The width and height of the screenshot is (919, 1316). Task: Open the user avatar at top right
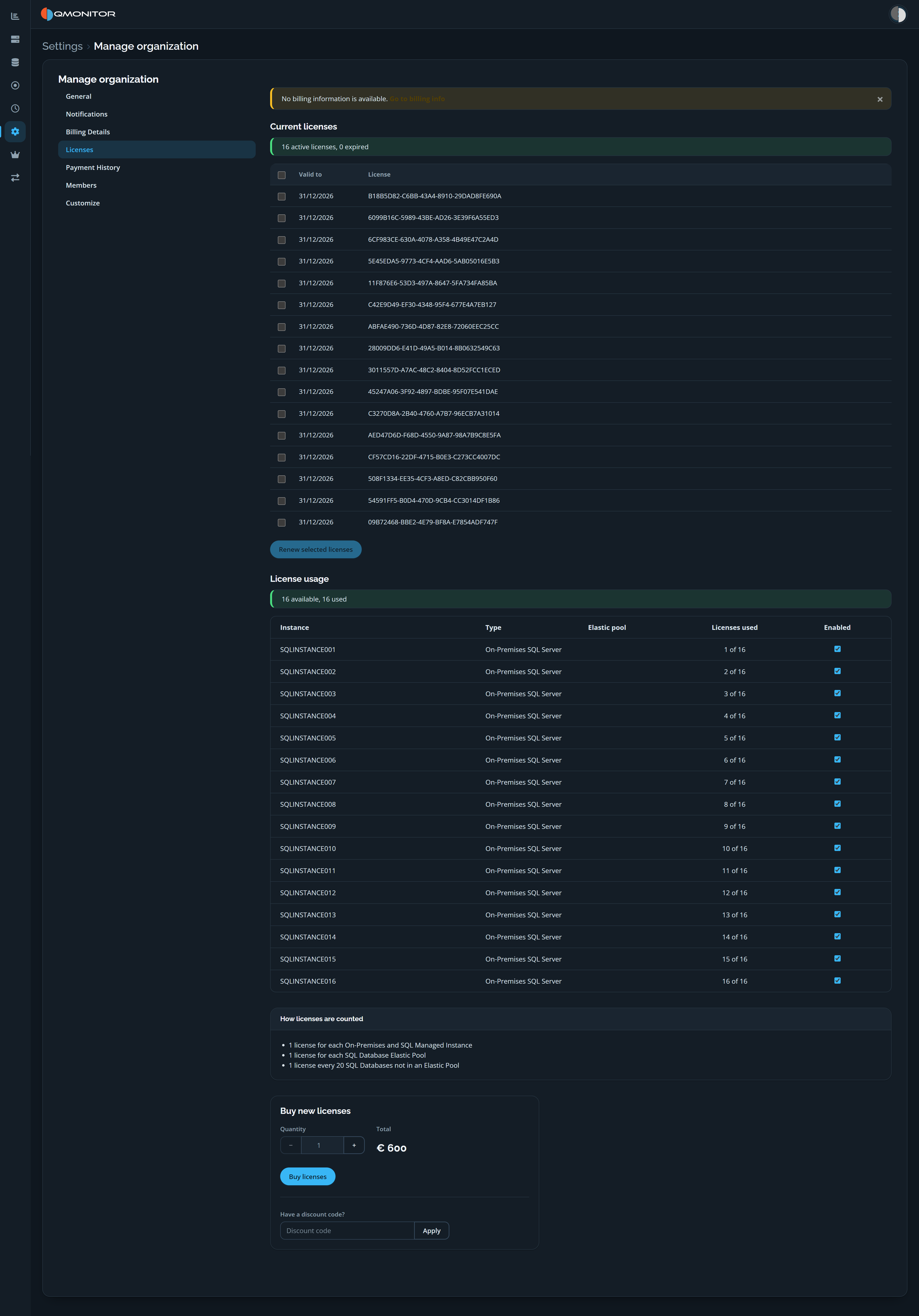pyautogui.click(x=898, y=14)
